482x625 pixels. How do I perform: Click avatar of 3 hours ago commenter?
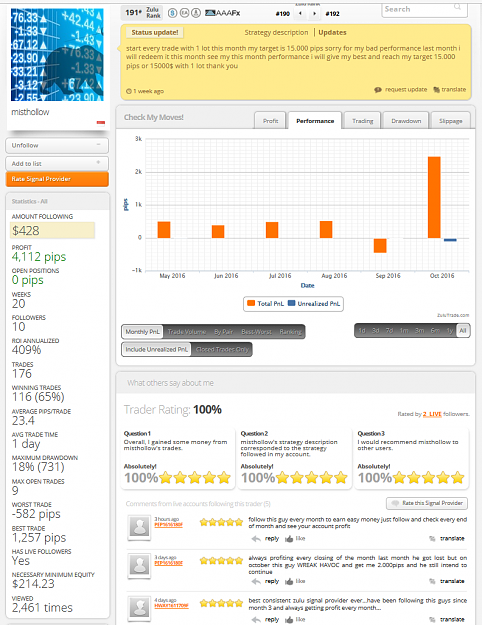coord(140,527)
